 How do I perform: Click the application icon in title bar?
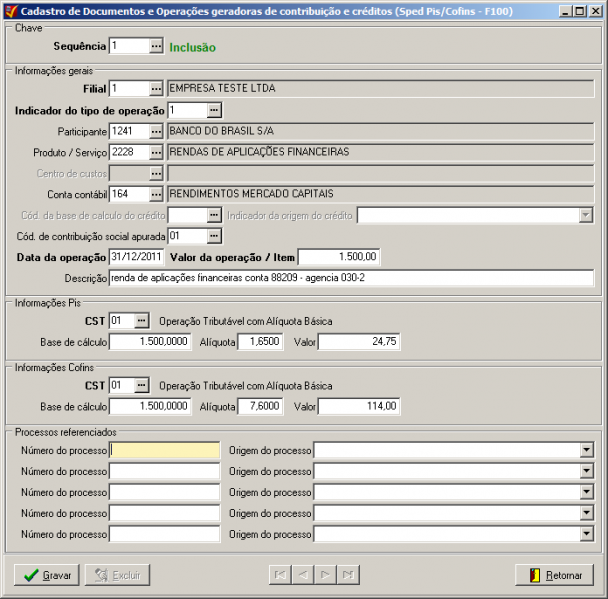point(11,11)
